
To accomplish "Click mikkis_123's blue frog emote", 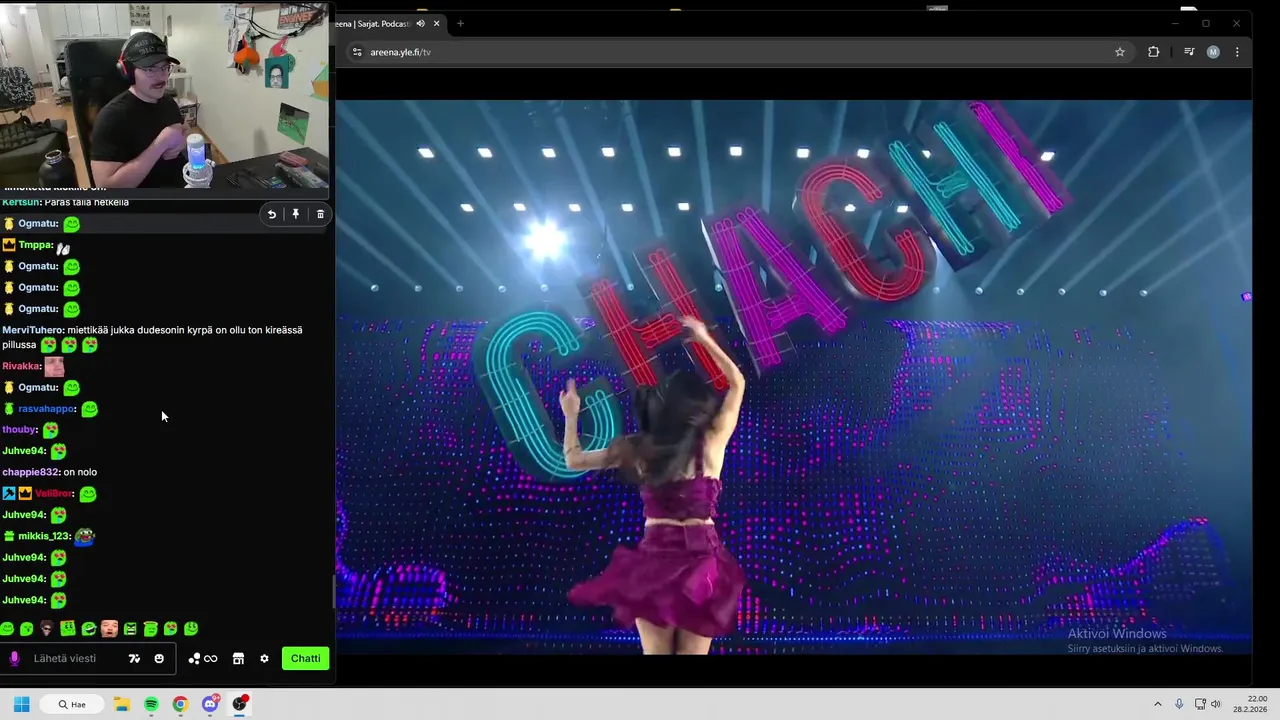I will click(85, 536).
